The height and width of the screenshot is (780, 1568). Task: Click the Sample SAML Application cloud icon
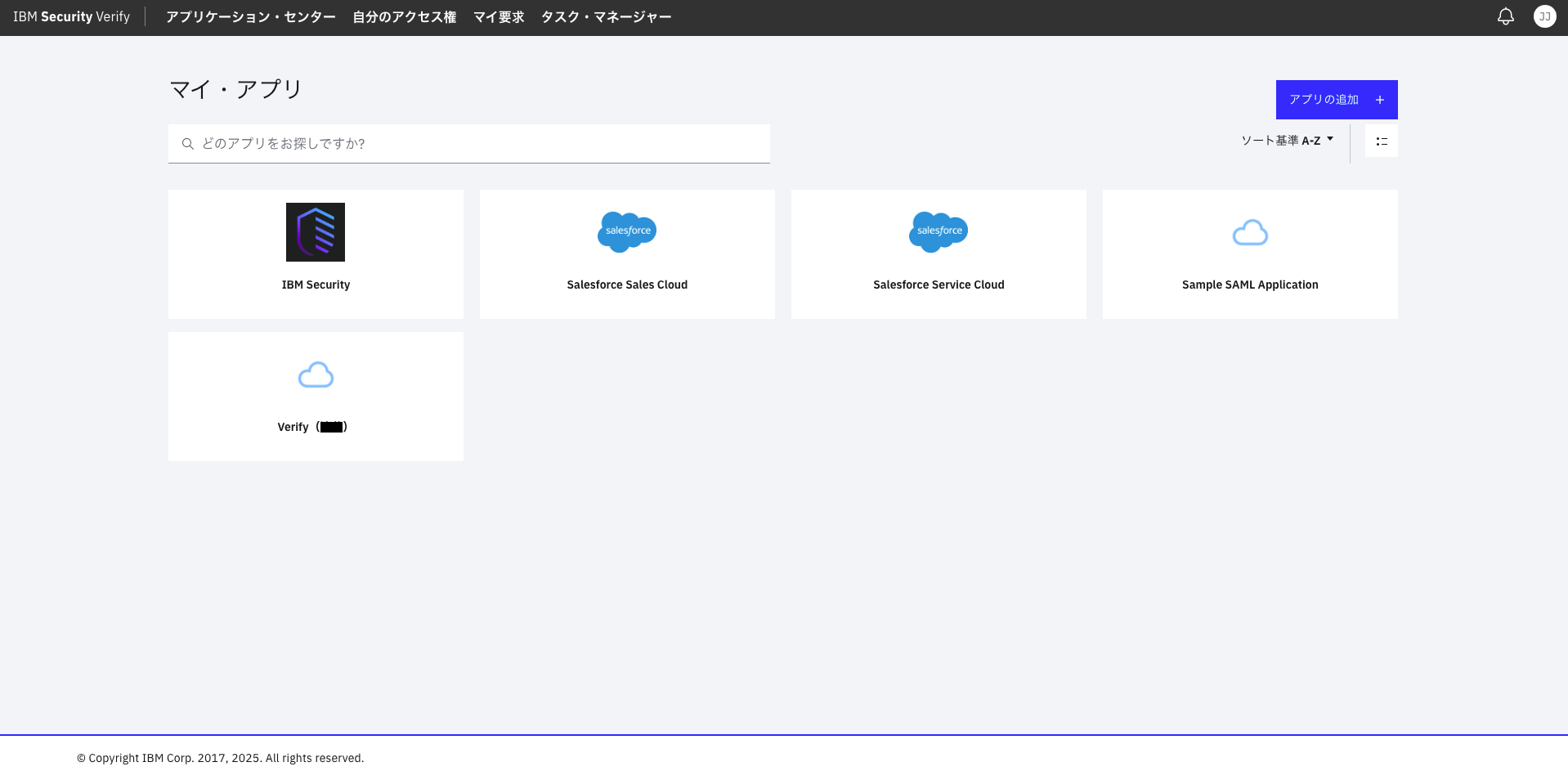tap(1250, 233)
